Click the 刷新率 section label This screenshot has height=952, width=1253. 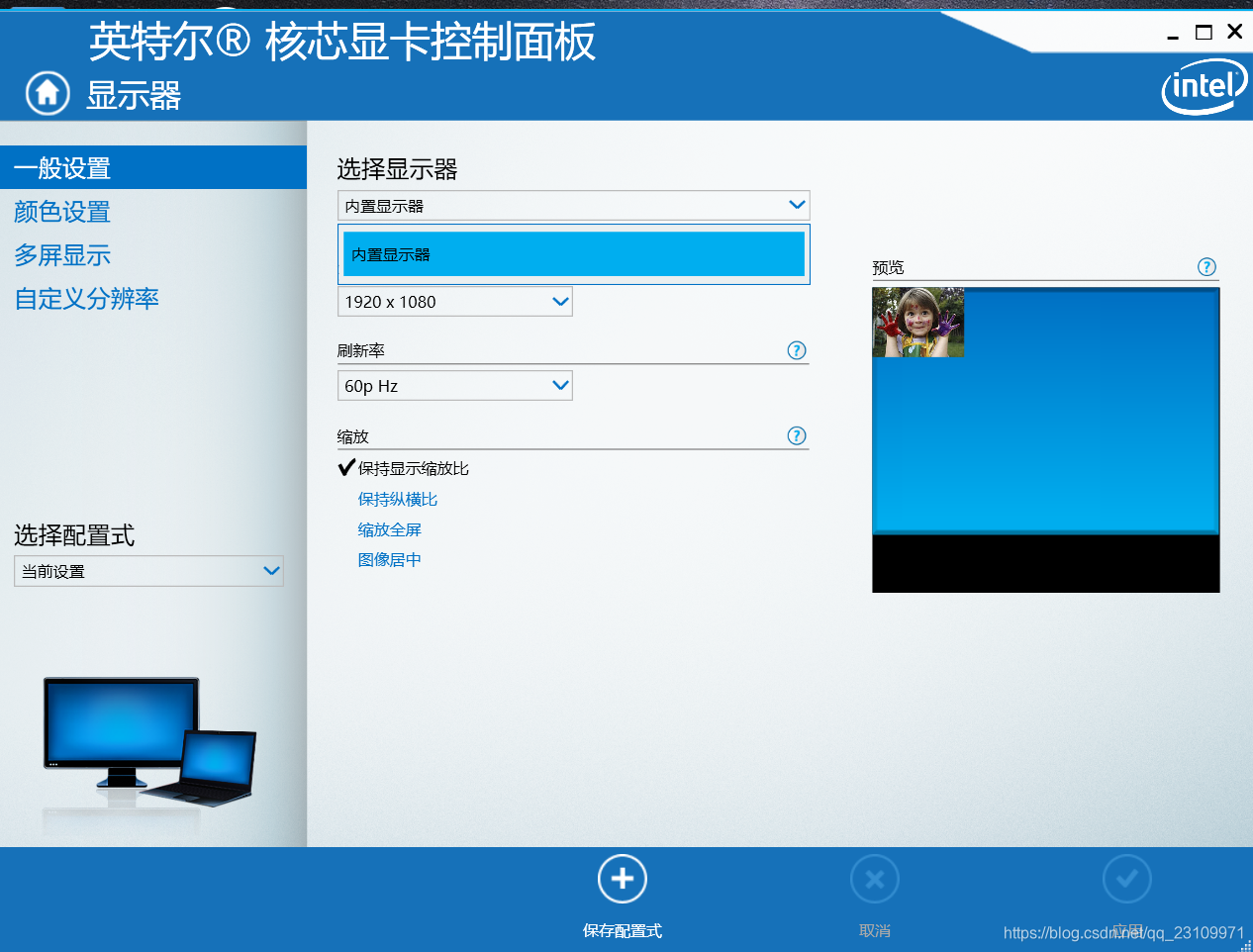coord(361,350)
